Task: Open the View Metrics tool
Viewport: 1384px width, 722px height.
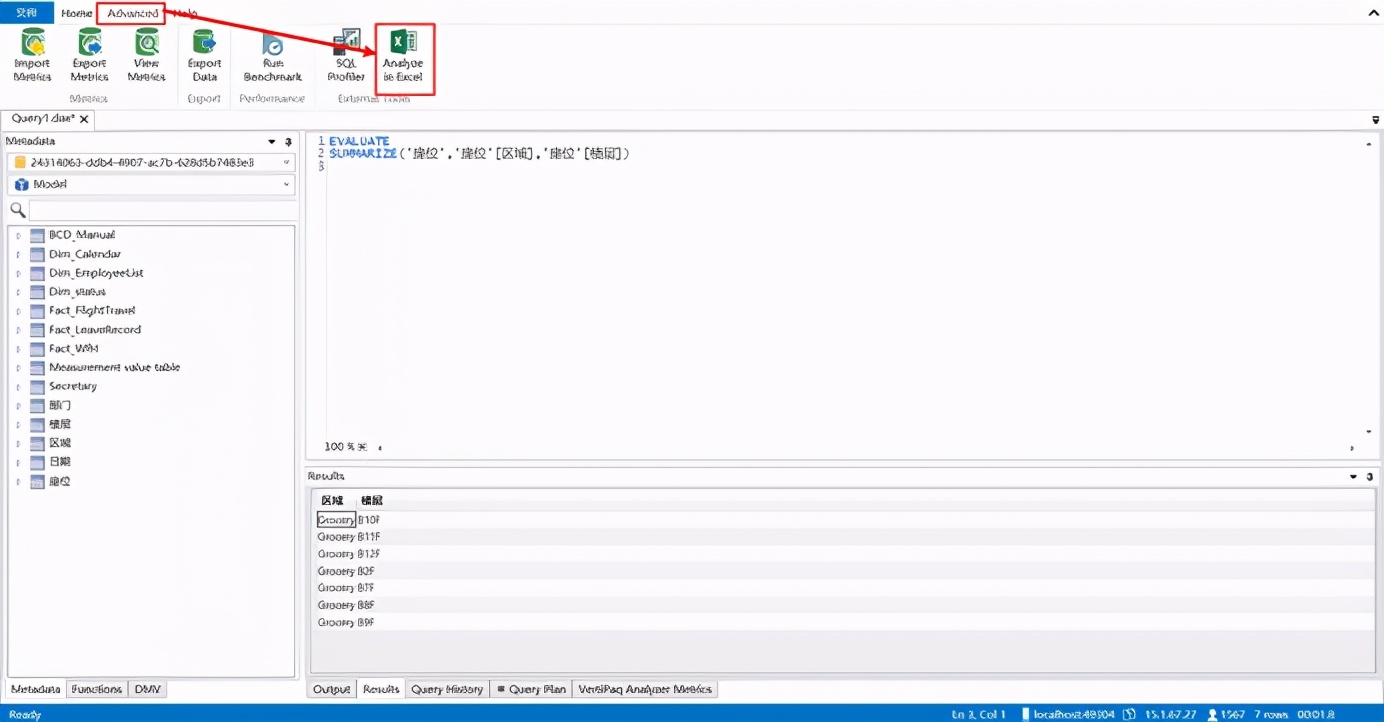Action: (147, 55)
